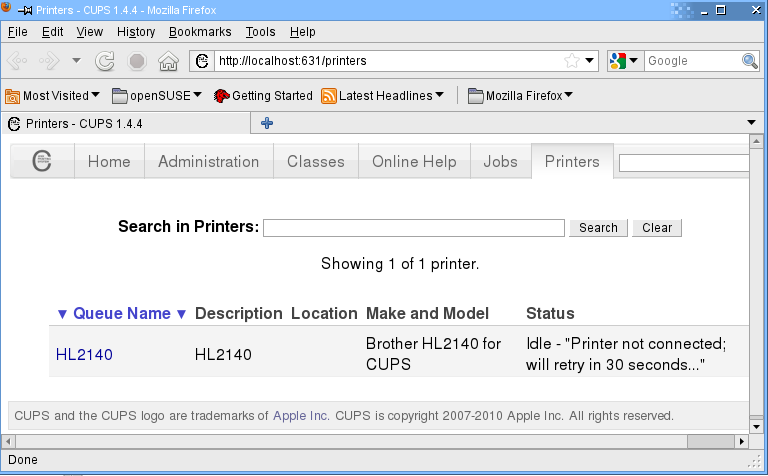
Task: Open the URL bar history dropdown
Action: click(x=590, y=61)
